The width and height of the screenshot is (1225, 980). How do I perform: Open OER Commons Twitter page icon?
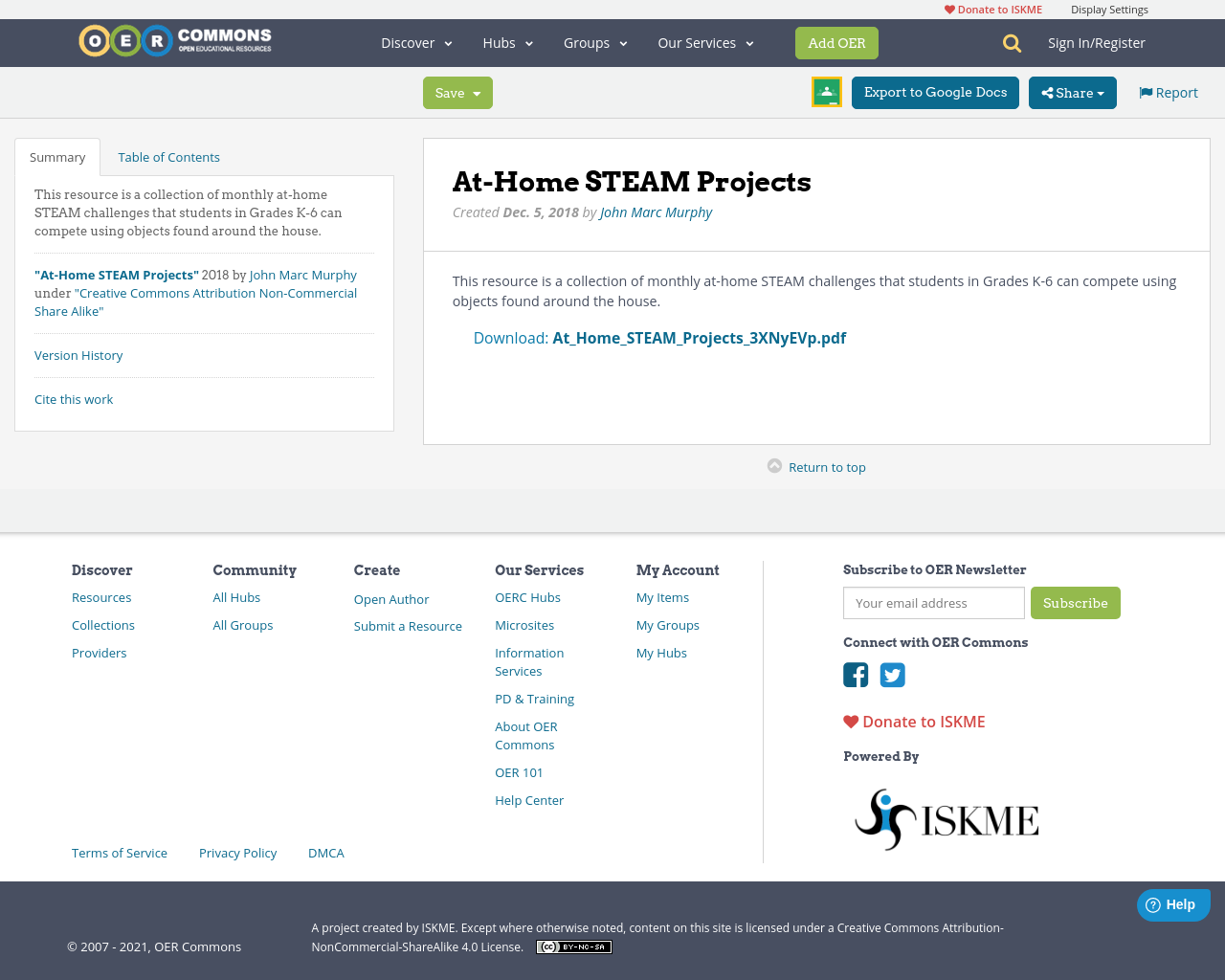pos(892,675)
